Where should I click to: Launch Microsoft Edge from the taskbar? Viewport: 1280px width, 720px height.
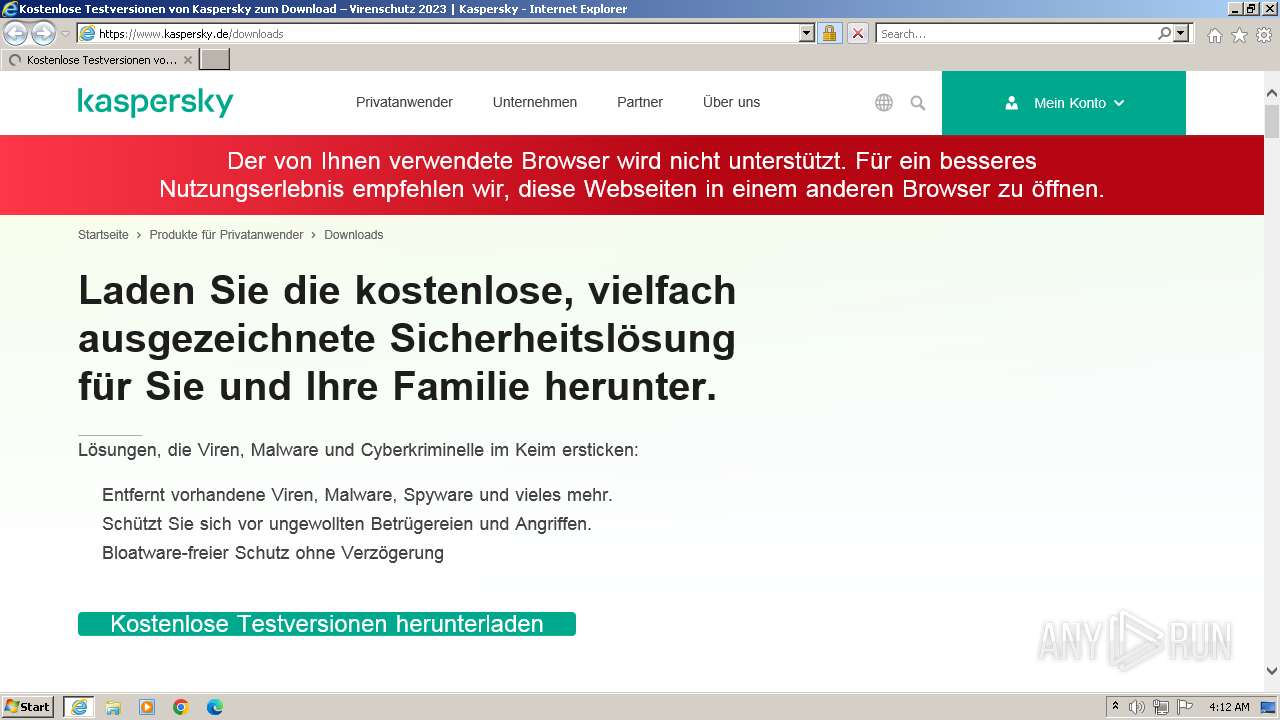[x=215, y=707]
